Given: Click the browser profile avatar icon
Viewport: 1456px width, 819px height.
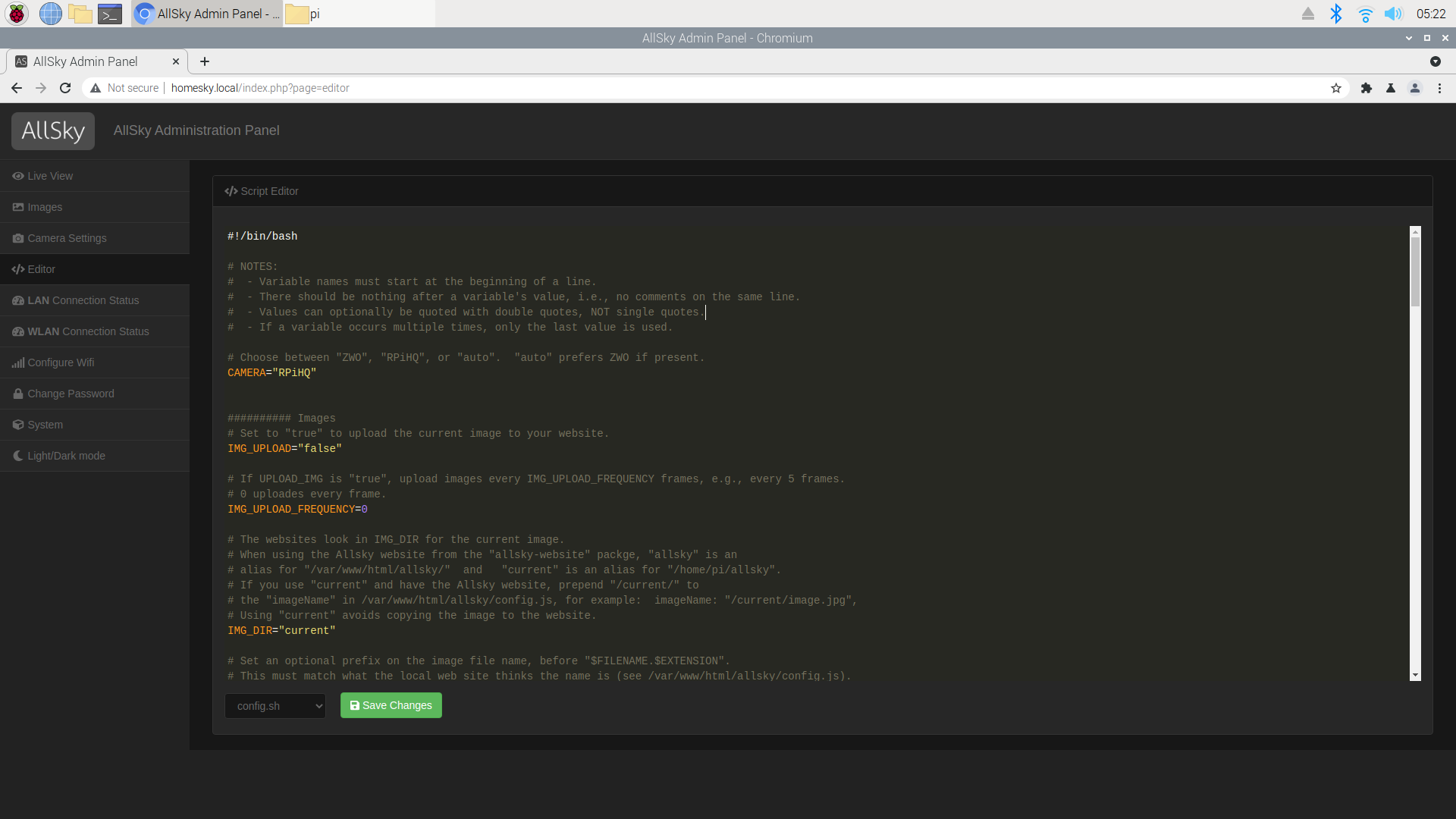Looking at the screenshot, I should (1415, 88).
